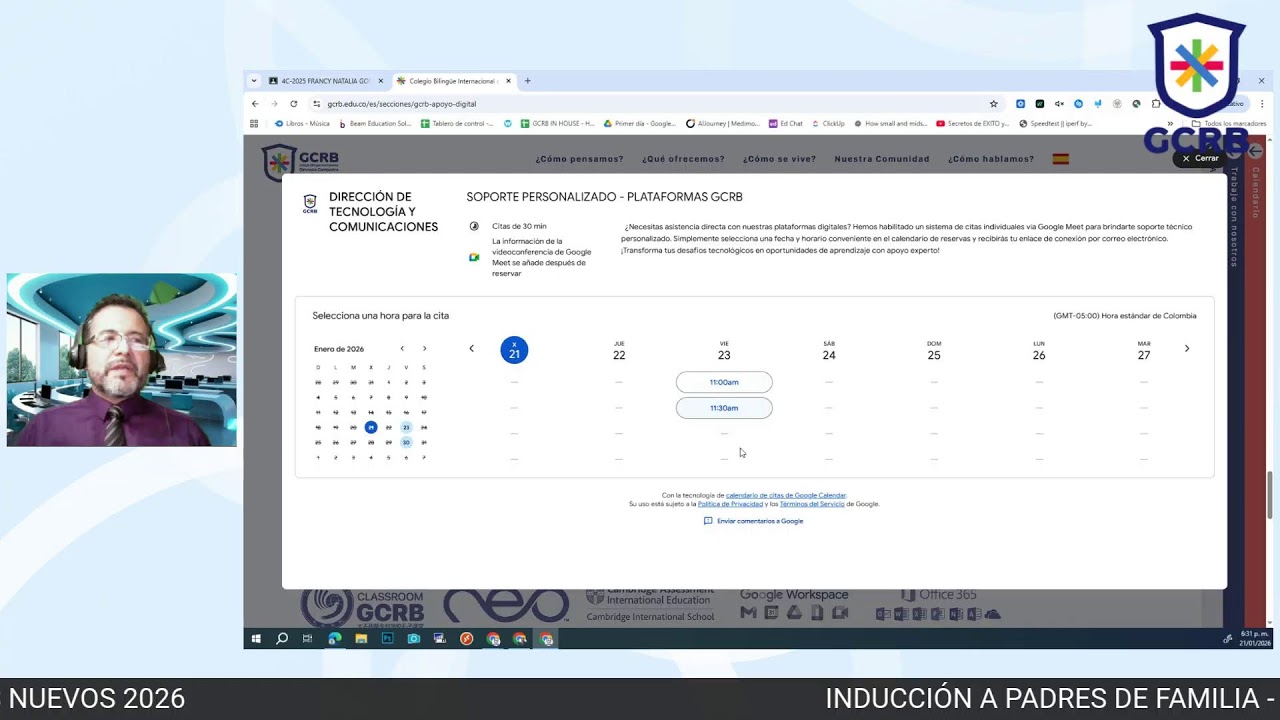1280x720 pixels.
Task: Open the Tablero de control bookmark
Action: [x=457, y=124]
